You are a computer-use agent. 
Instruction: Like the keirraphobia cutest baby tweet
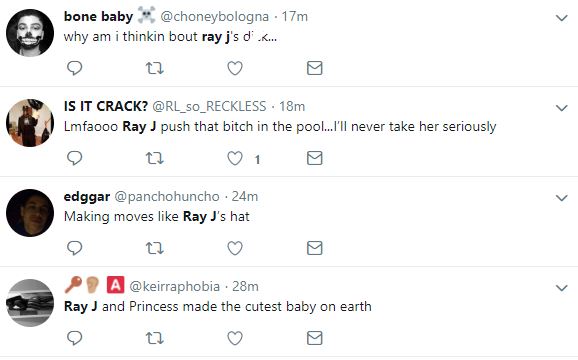coord(235,338)
